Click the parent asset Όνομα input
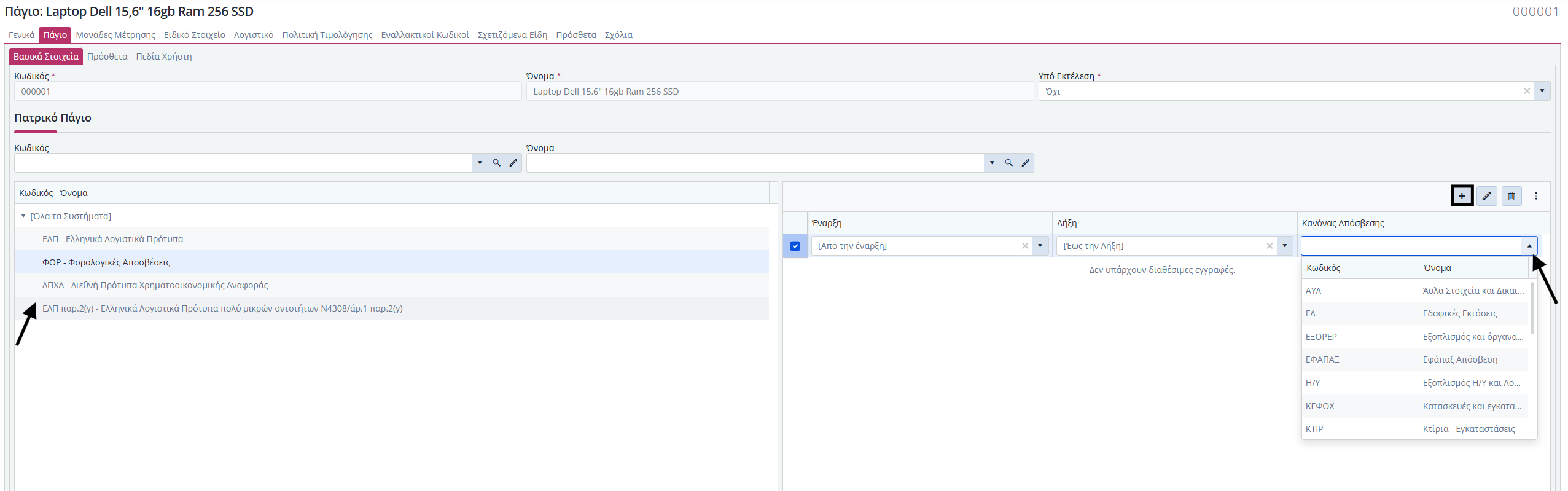 tap(755, 163)
